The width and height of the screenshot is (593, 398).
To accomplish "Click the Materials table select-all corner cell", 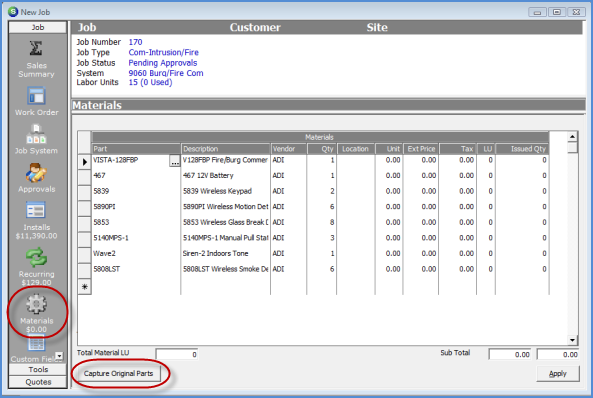I will (x=84, y=143).
